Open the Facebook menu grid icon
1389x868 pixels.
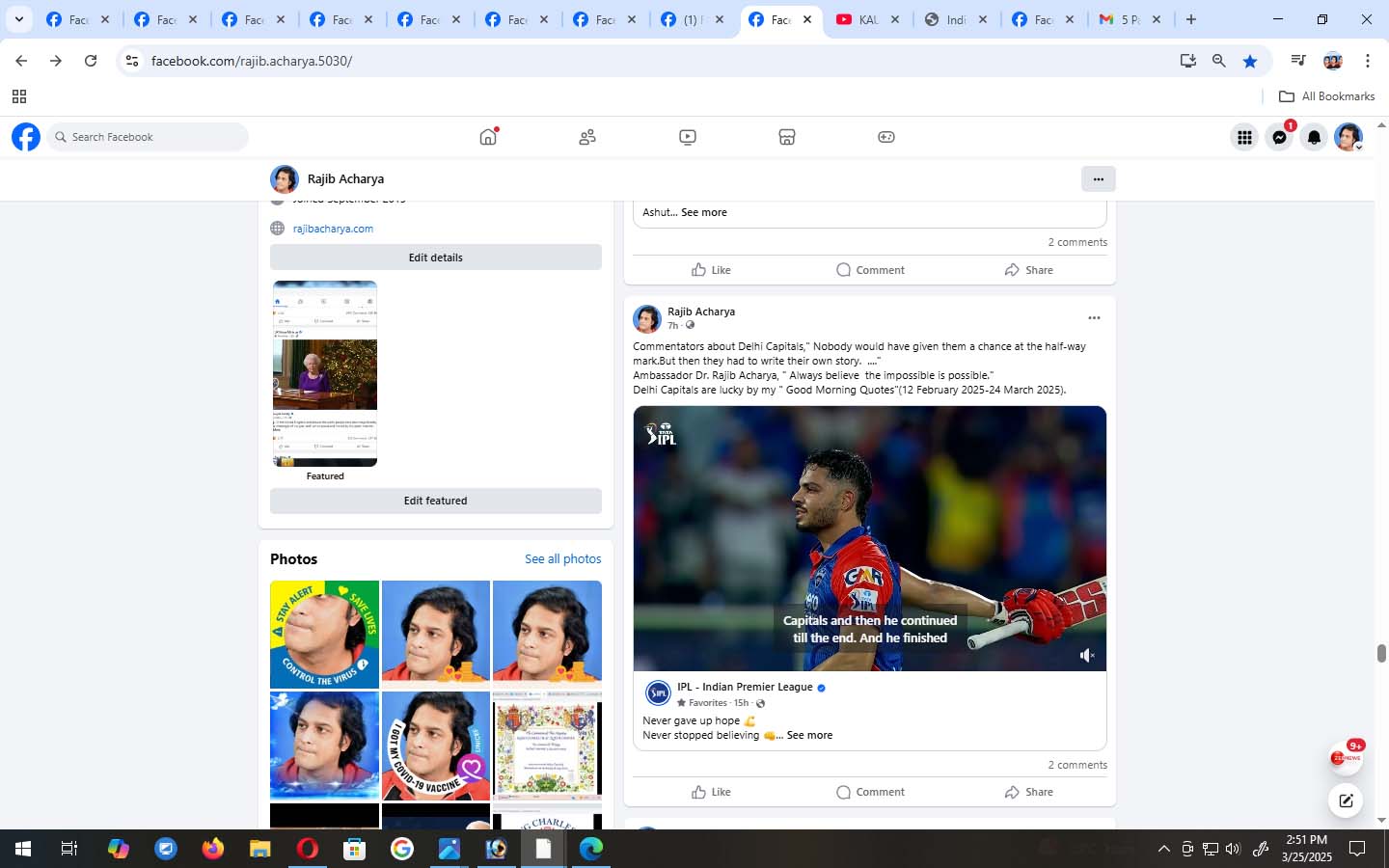[x=1244, y=137]
